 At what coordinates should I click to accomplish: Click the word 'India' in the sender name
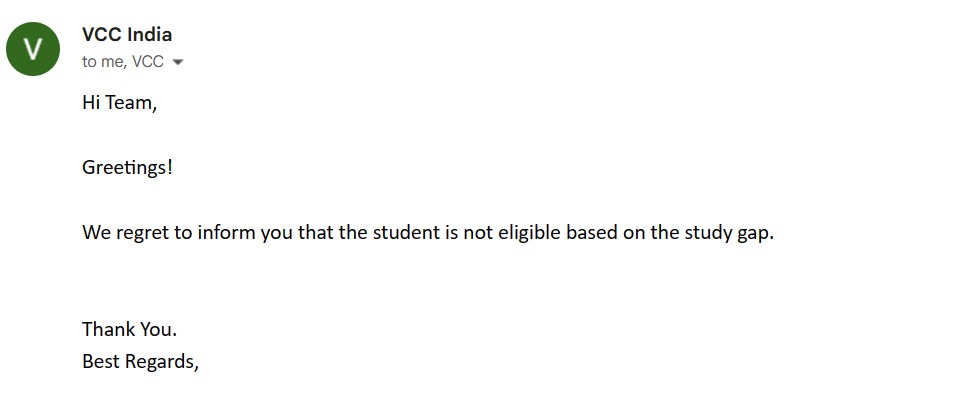150,34
